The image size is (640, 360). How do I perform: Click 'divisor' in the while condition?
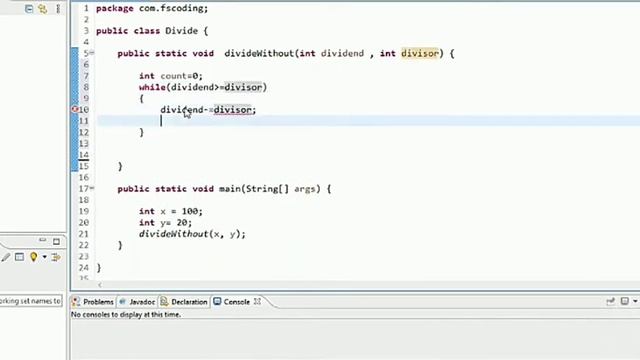(x=243, y=87)
